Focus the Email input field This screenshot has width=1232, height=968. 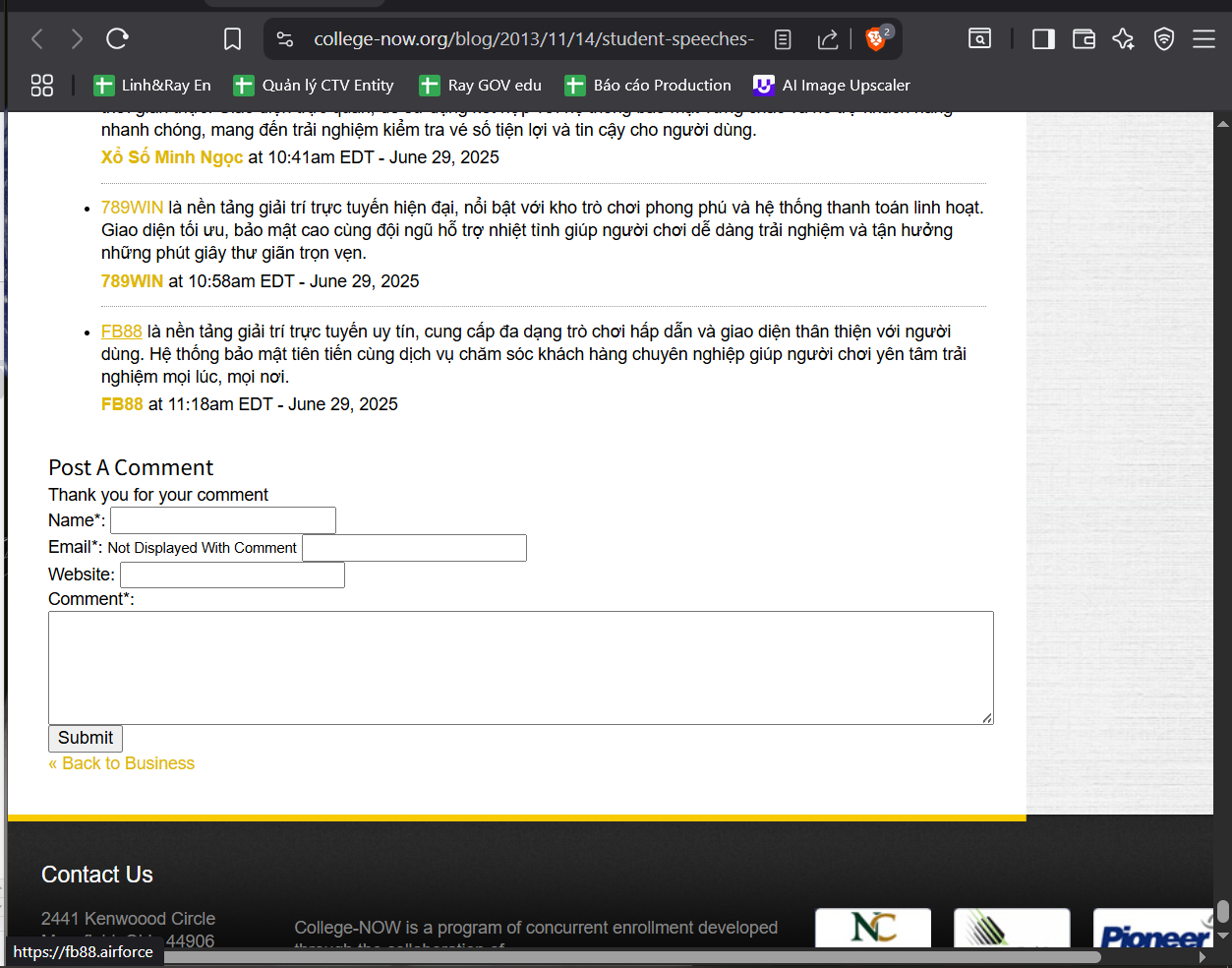click(x=414, y=548)
